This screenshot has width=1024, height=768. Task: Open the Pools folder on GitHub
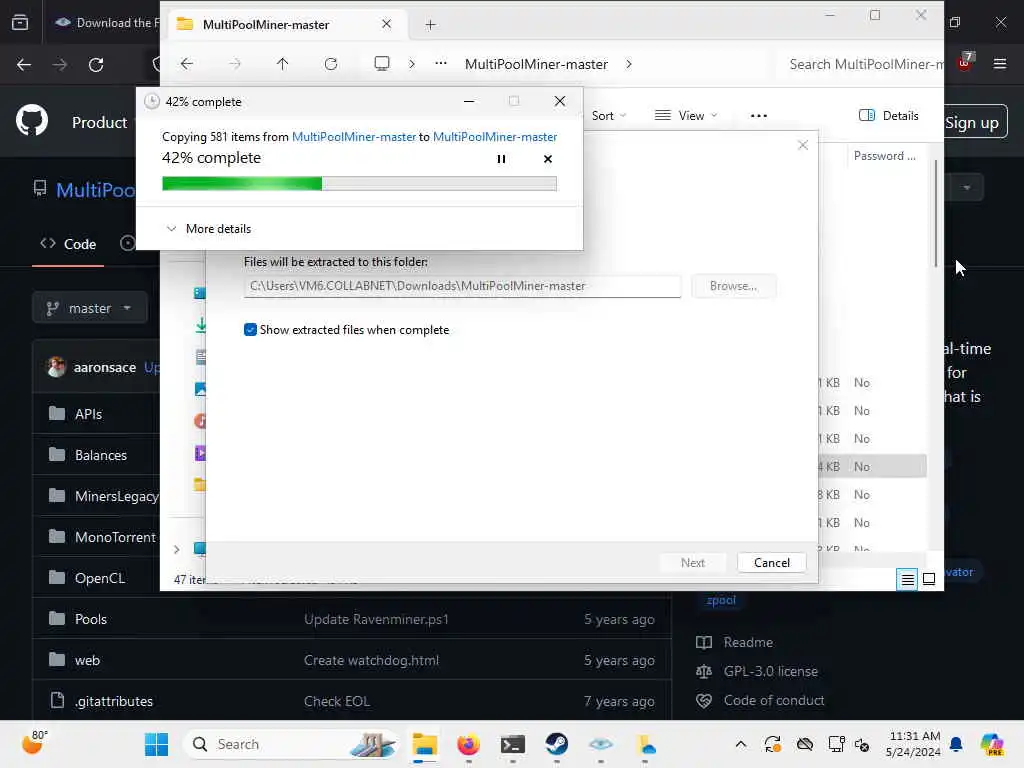91,619
